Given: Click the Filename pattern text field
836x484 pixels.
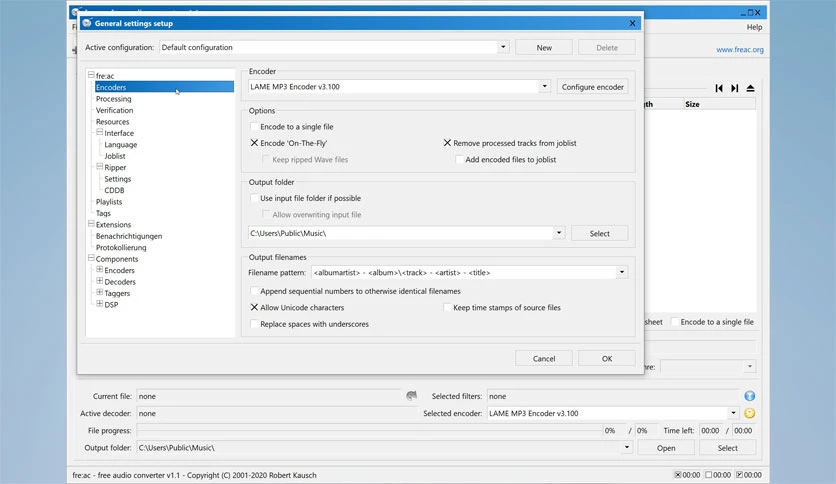Looking at the screenshot, I should pos(464,272).
